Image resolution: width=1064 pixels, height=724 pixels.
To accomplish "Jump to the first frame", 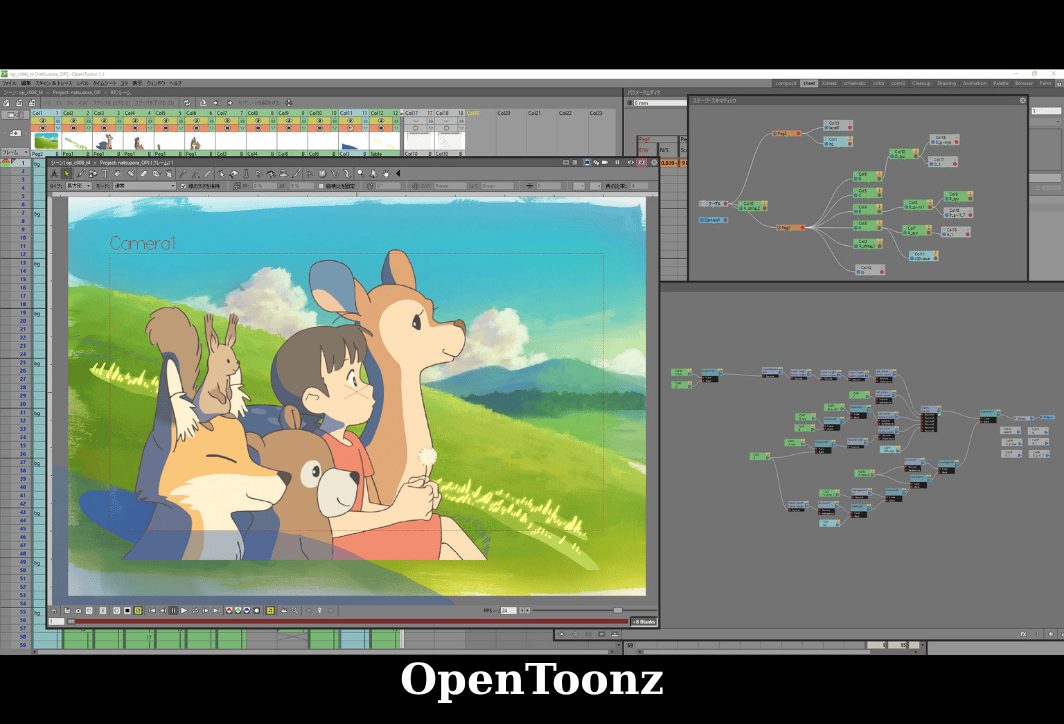I will [151, 610].
